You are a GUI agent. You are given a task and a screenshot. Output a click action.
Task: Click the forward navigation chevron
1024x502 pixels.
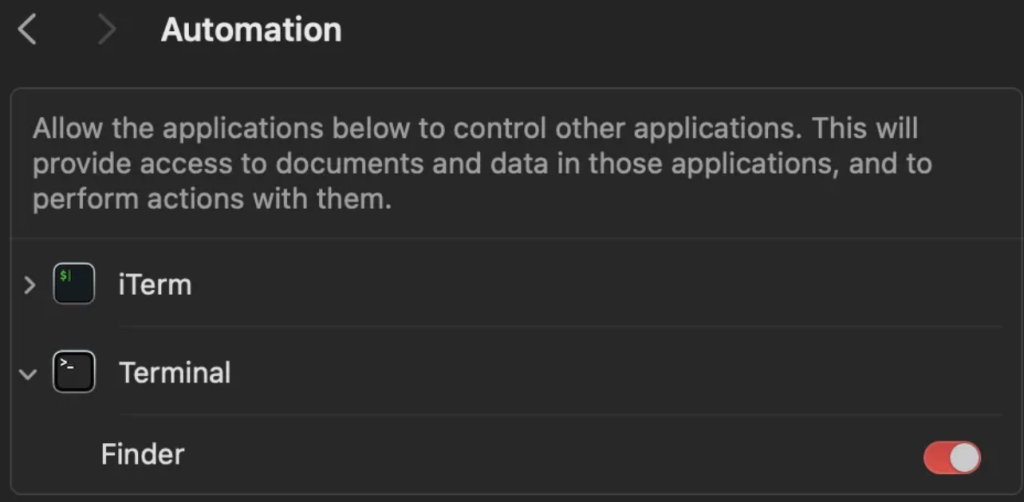point(106,30)
